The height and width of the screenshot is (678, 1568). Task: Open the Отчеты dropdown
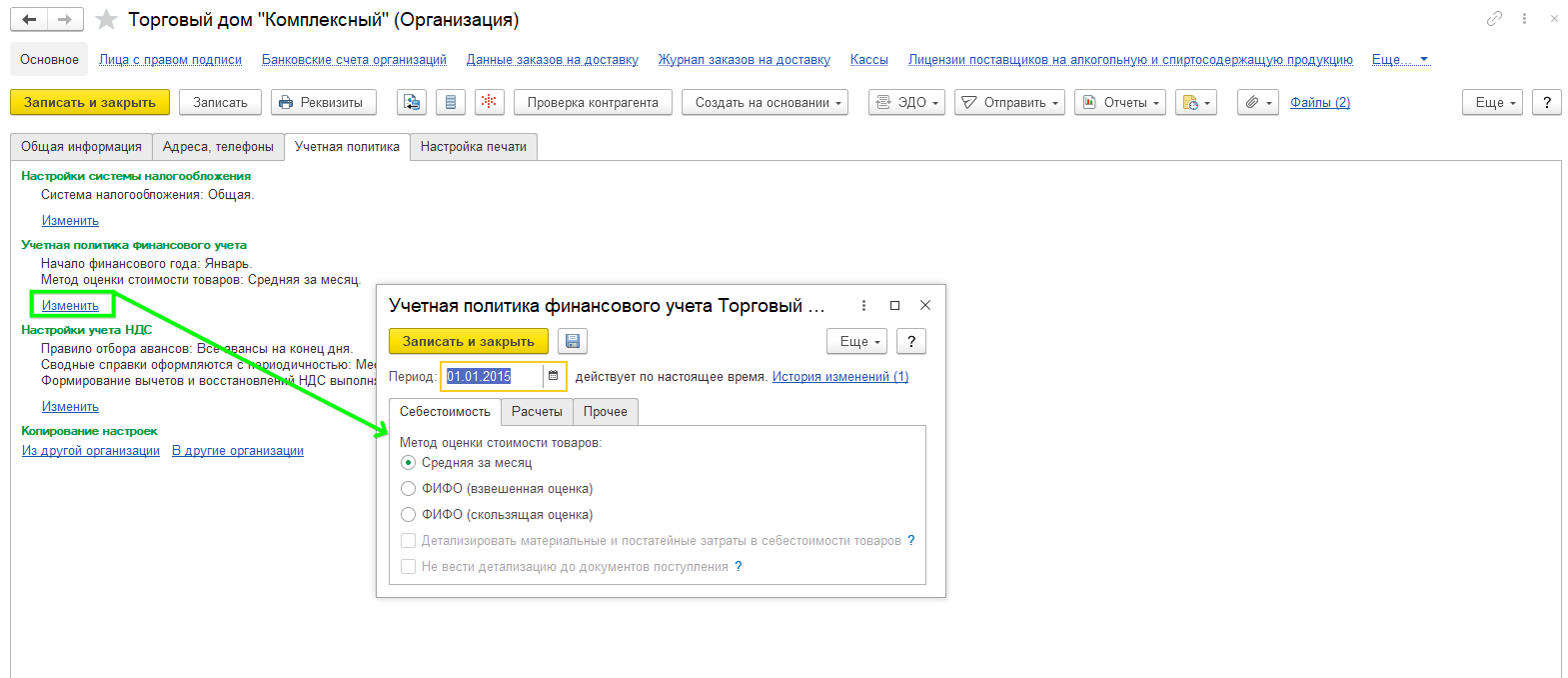(x=1120, y=102)
